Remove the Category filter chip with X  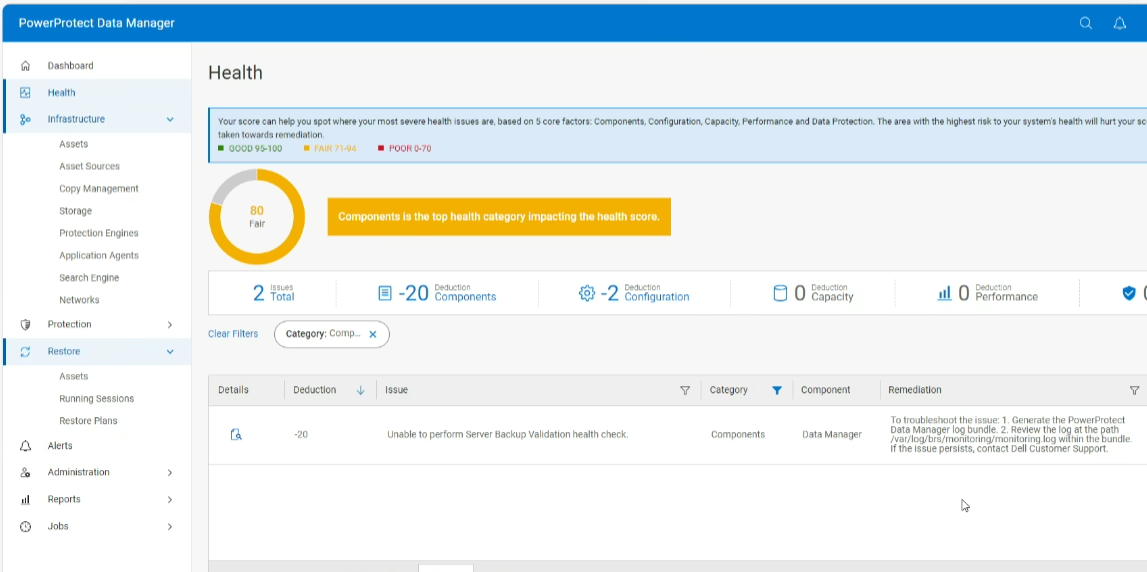[x=373, y=334]
